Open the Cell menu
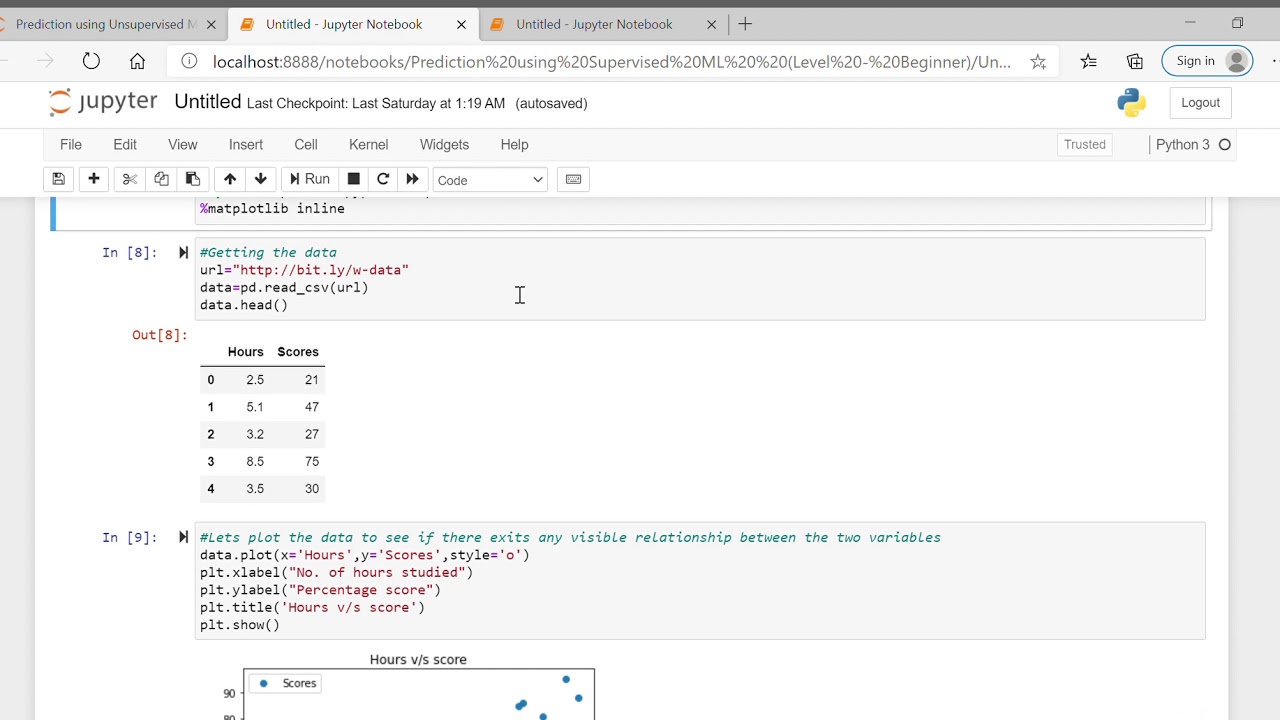The height and width of the screenshot is (720, 1280). [x=306, y=144]
